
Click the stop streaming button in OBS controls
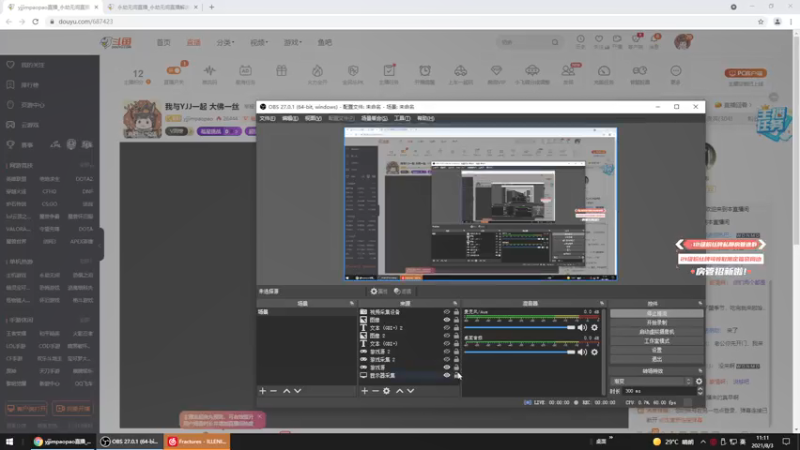click(657, 314)
